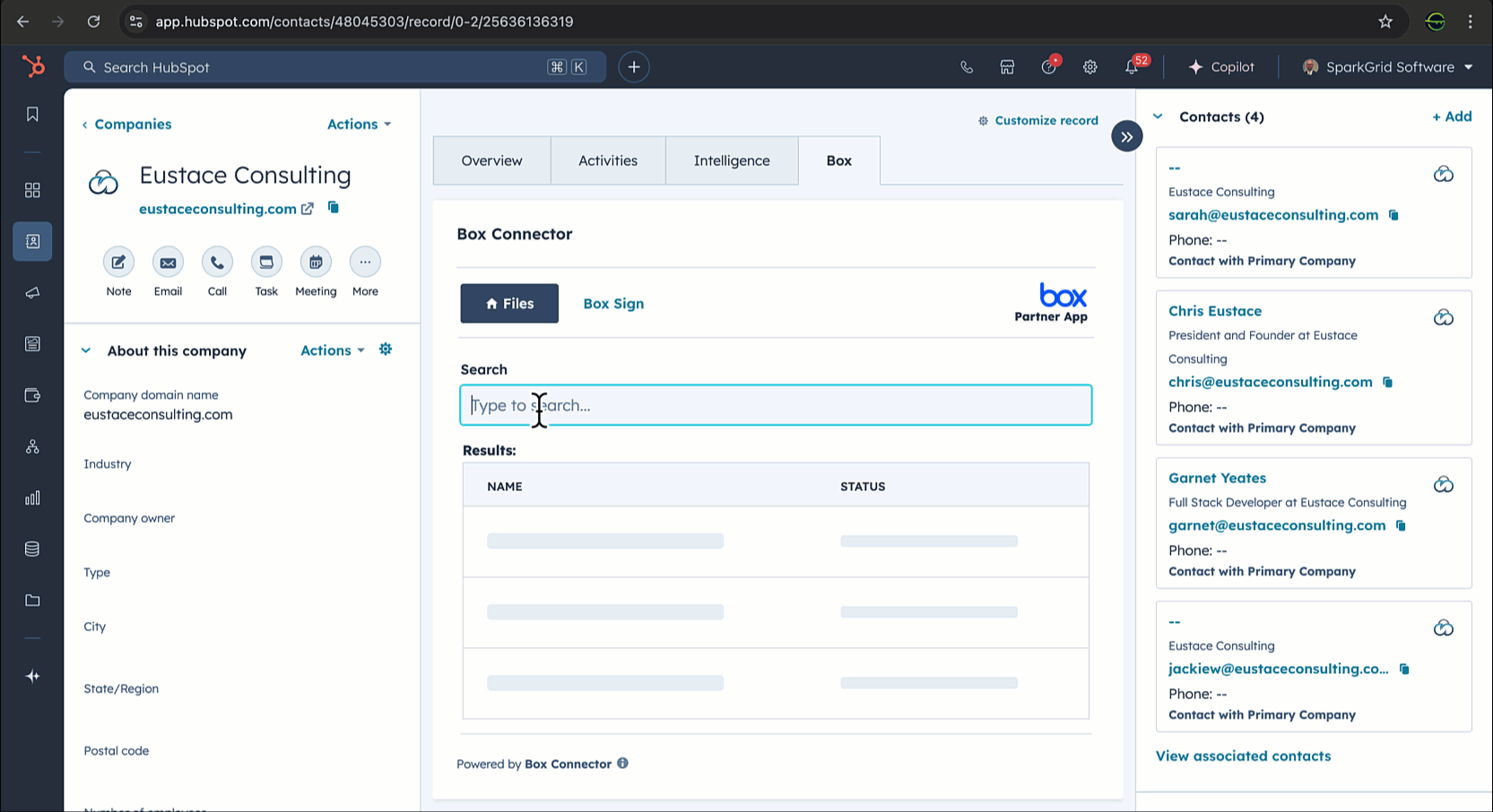Preview the Garnet Yeates contact card icon
Viewport: 1493px width, 812px height.
[1444, 484]
